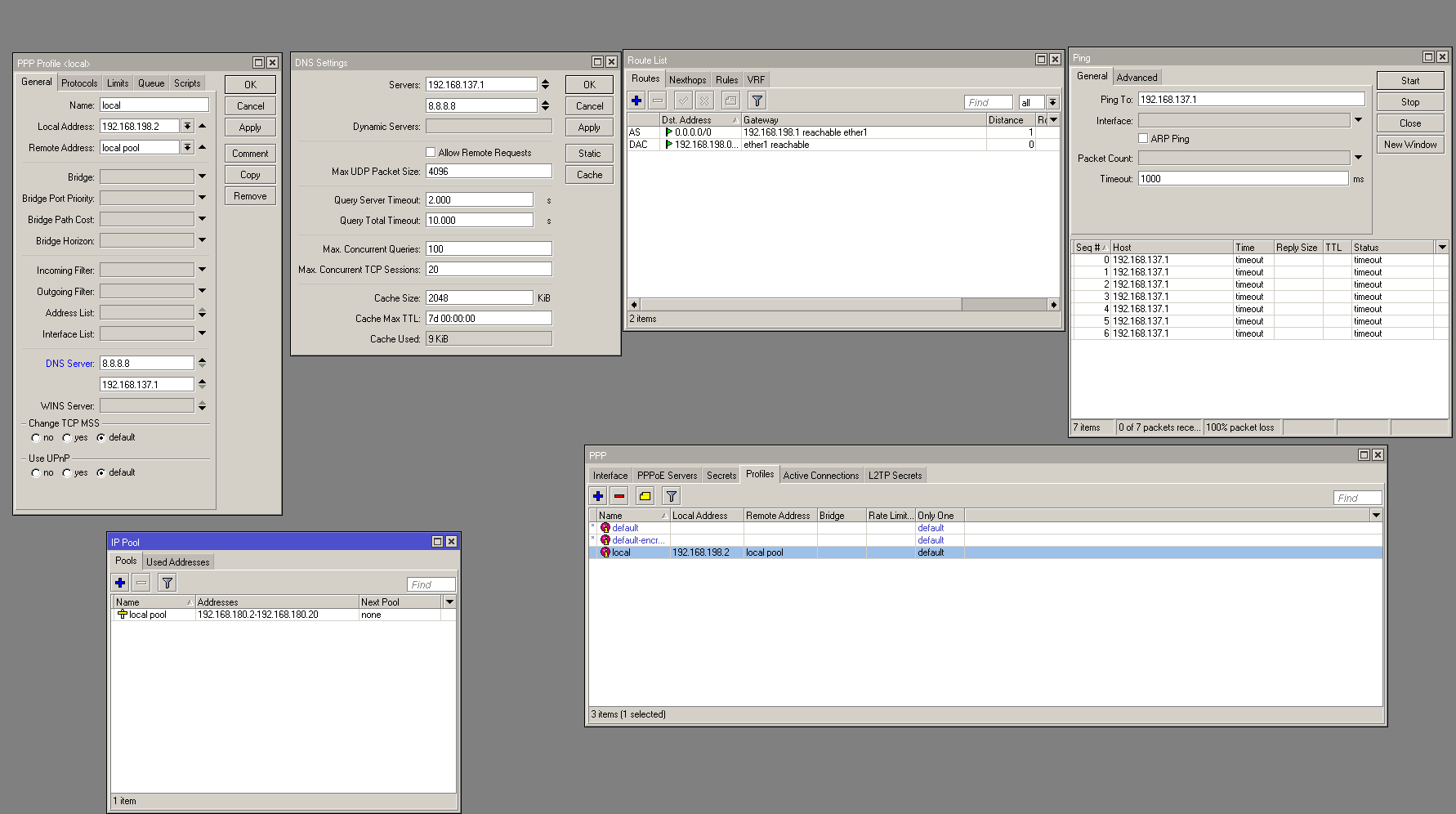Image resolution: width=1456 pixels, height=814 pixels.
Task: Click the filter funnel icon in PPP window
Action: tap(671, 496)
